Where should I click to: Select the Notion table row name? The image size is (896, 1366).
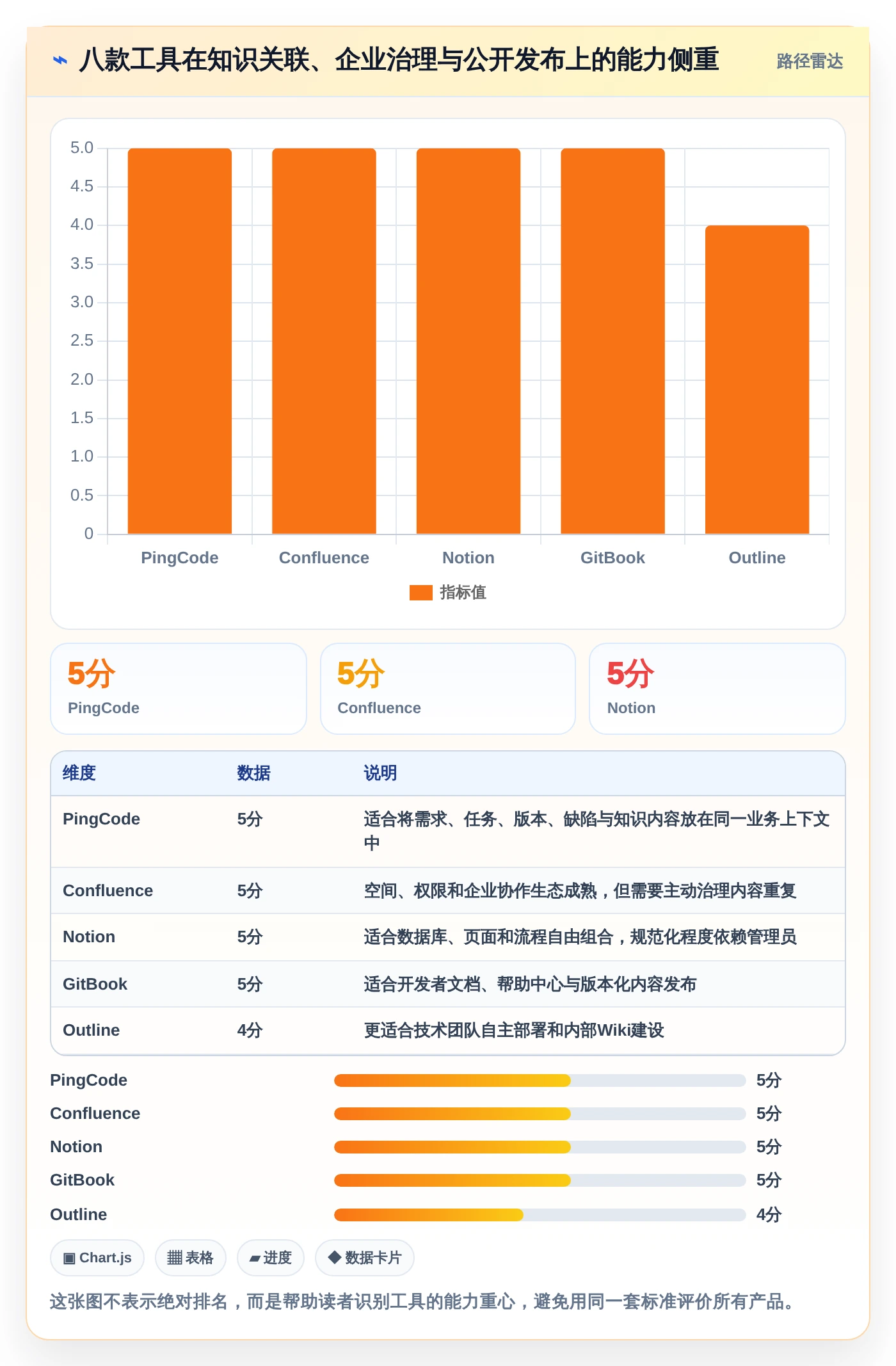(x=89, y=937)
